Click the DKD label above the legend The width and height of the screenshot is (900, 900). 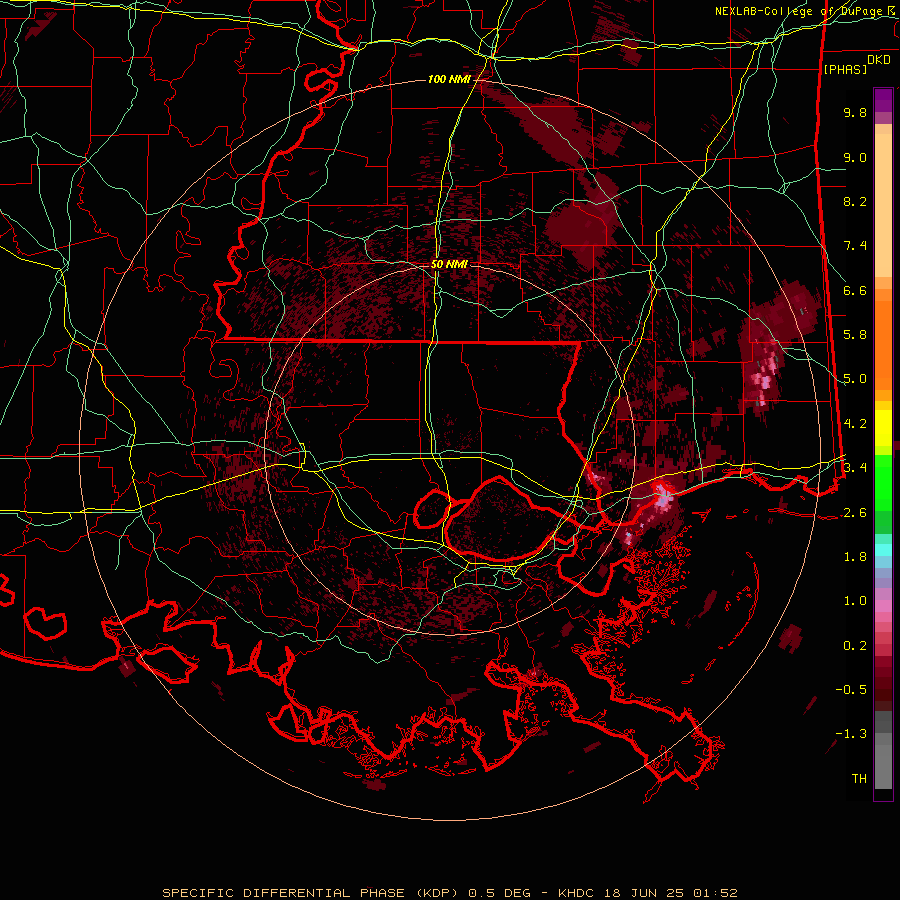[x=879, y=60]
